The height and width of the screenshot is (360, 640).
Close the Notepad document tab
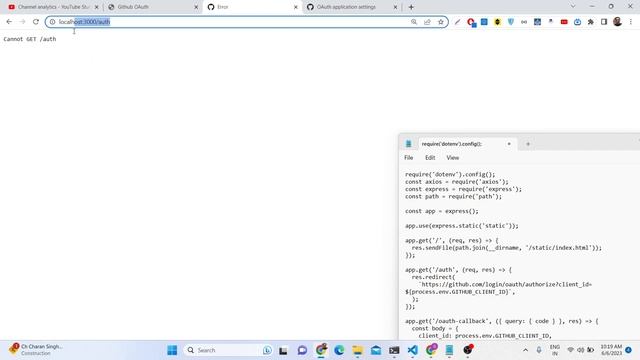tap(509, 144)
